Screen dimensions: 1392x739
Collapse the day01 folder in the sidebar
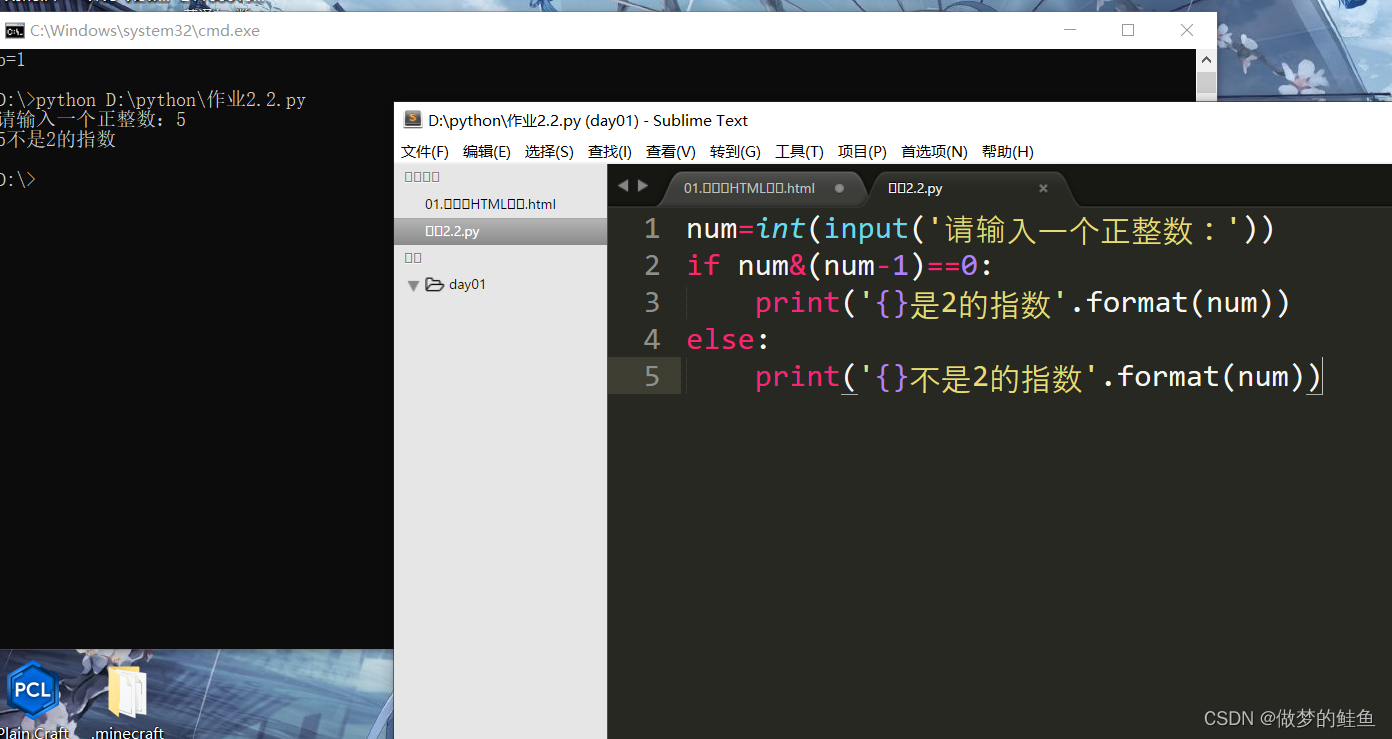(x=413, y=284)
